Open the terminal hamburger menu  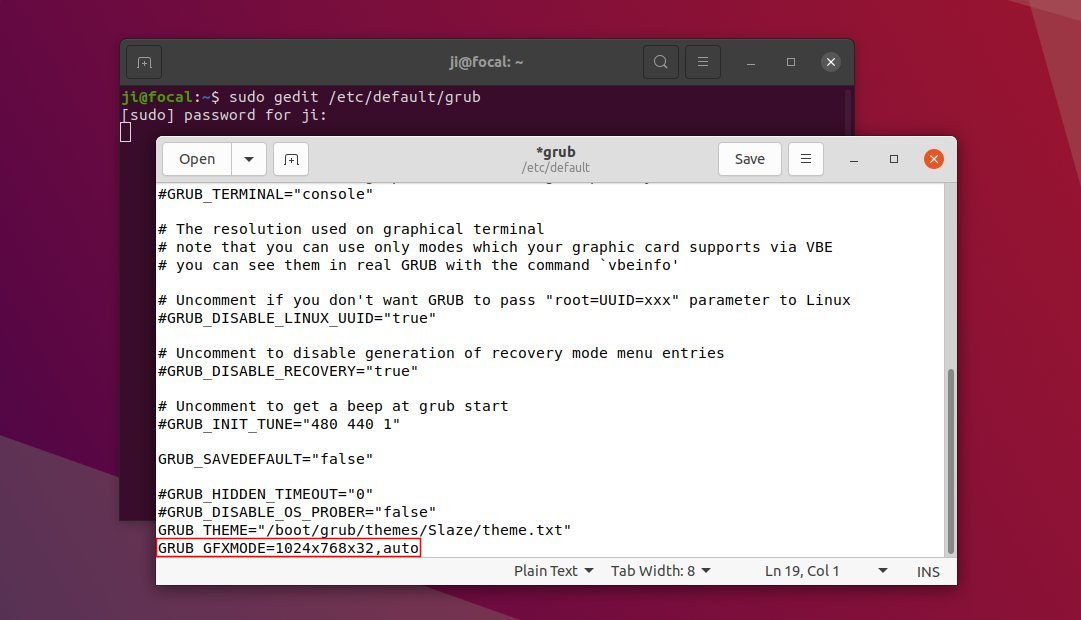pos(703,62)
